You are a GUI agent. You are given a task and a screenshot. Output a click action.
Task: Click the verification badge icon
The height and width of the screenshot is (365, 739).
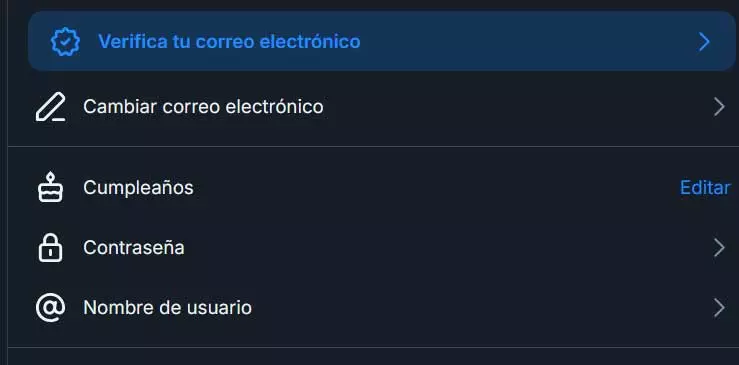tap(65, 42)
